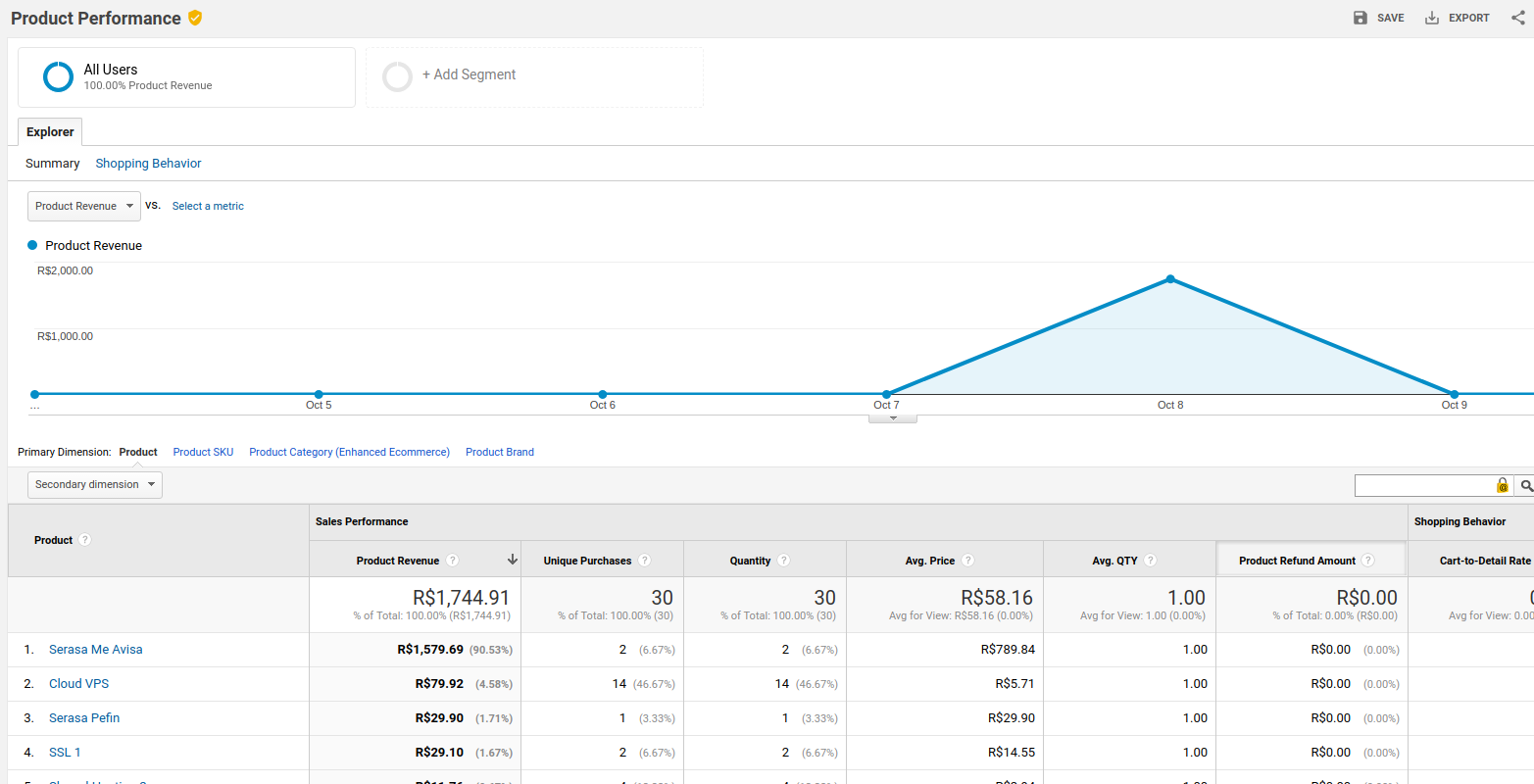This screenshot has height=784, width=1534.
Task: Click the table search input field
Action: [1423, 485]
